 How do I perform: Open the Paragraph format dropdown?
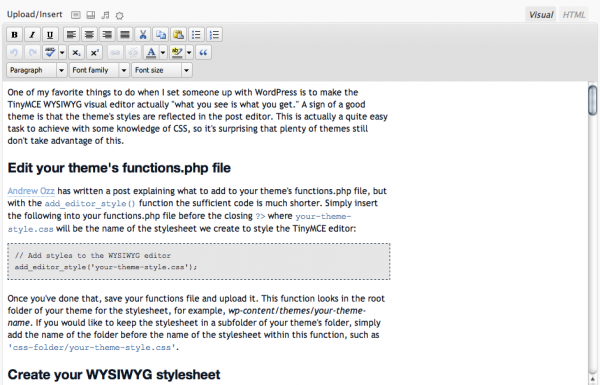pyautogui.click(x=37, y=70)
